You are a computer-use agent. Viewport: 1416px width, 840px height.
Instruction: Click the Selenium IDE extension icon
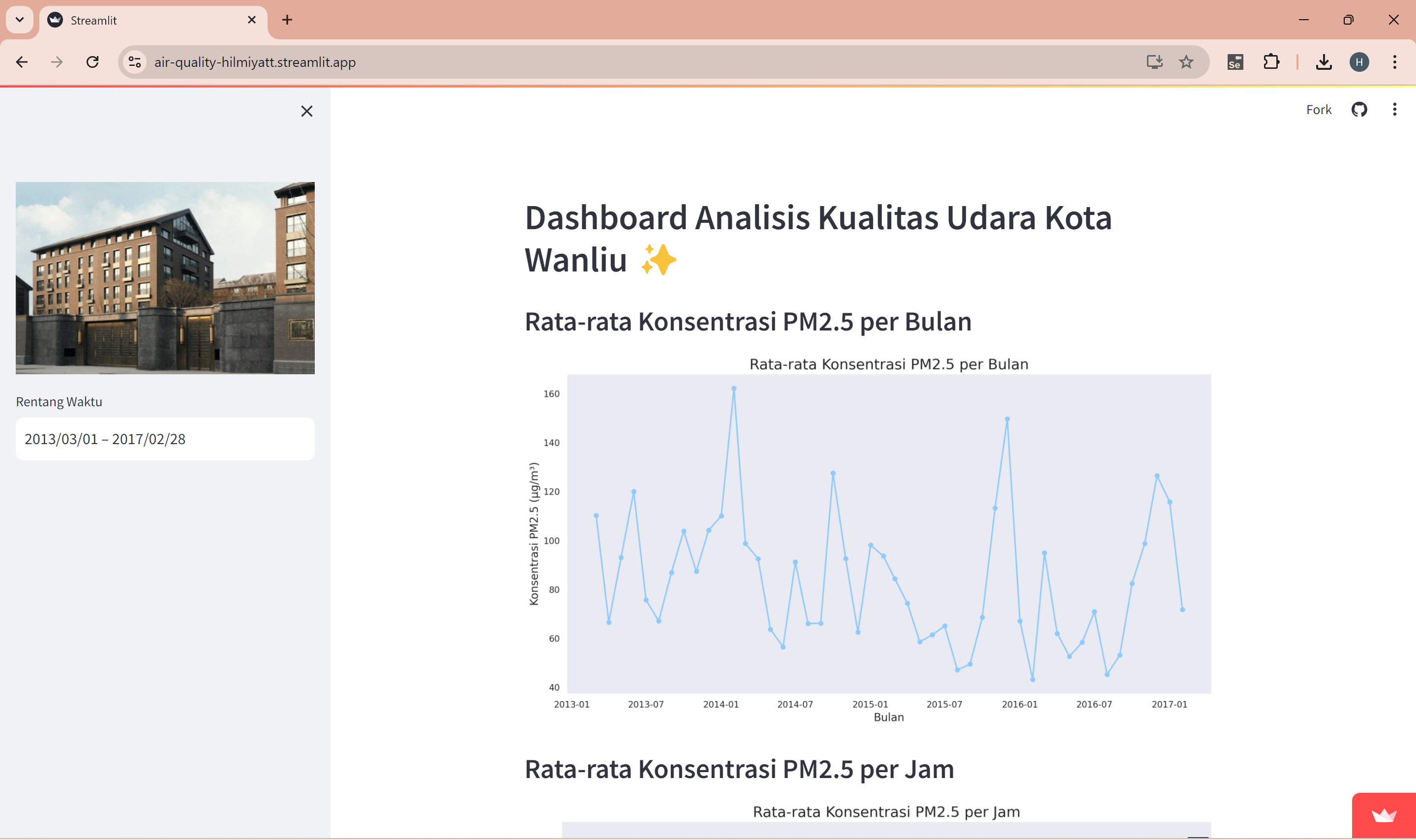[x=1235, y=61]
